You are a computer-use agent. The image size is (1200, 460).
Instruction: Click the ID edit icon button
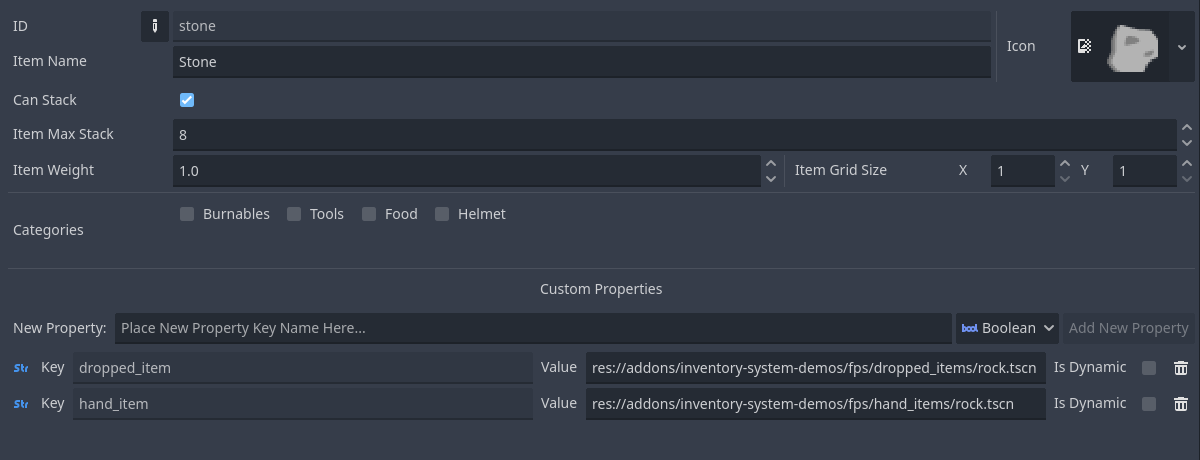pos(154,26)
